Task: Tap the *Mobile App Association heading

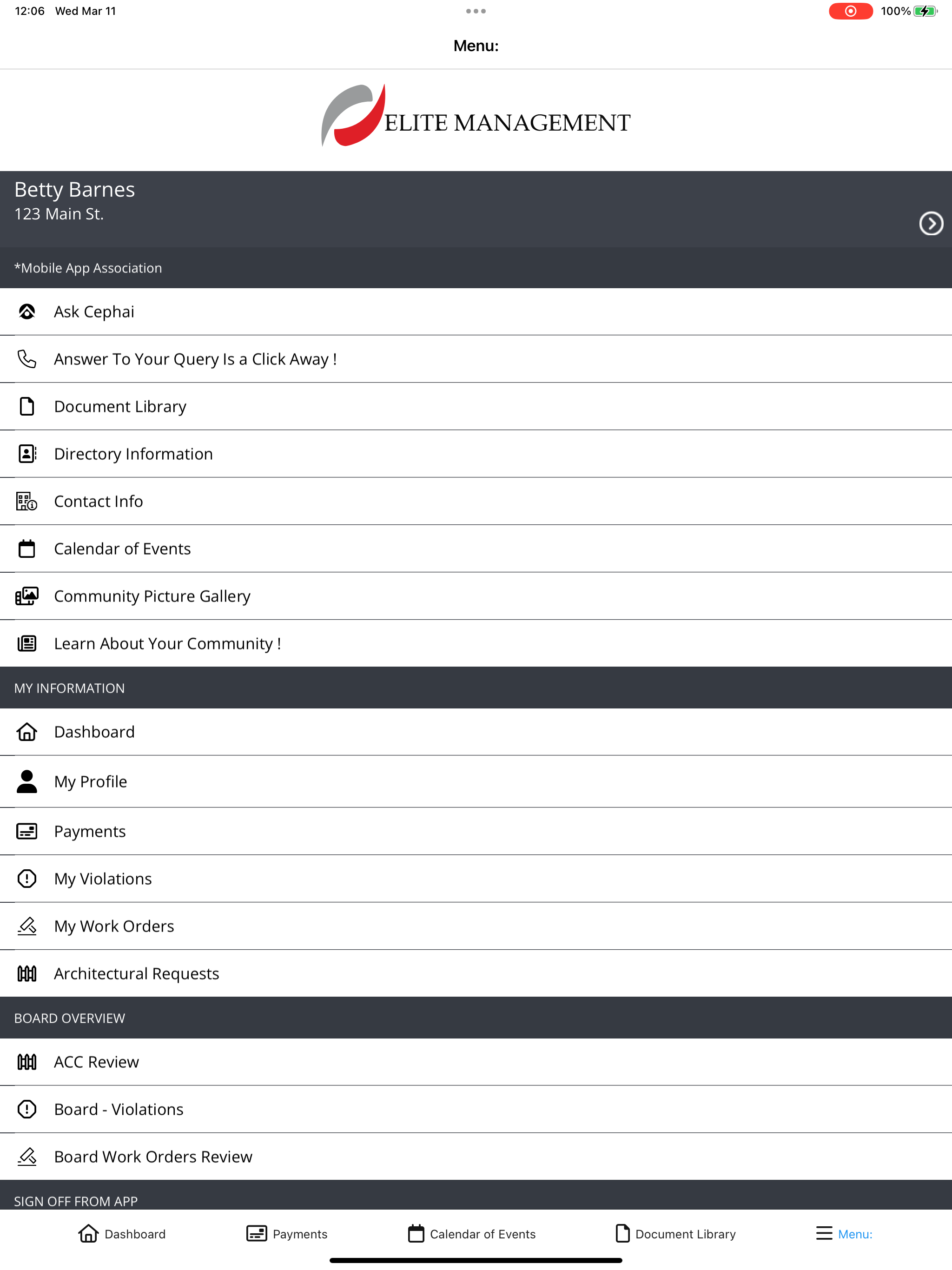Action: coord(88,268)
